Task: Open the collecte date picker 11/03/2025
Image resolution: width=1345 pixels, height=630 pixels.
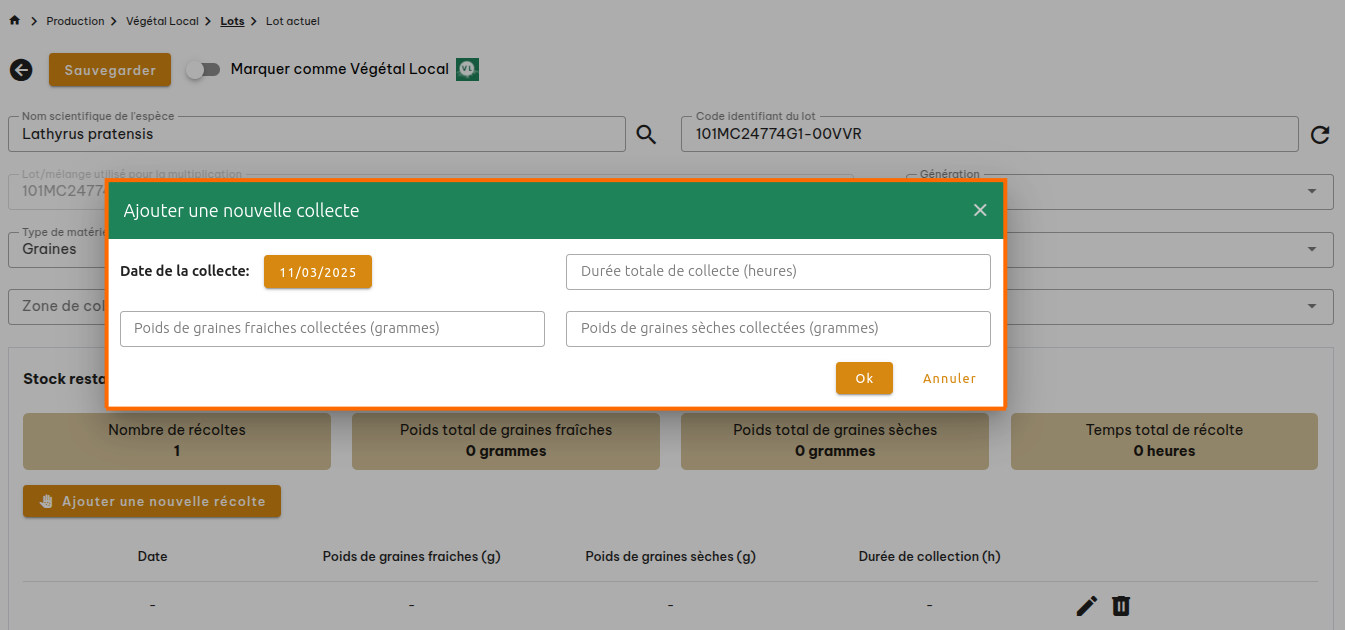Action: click(317, 272)
